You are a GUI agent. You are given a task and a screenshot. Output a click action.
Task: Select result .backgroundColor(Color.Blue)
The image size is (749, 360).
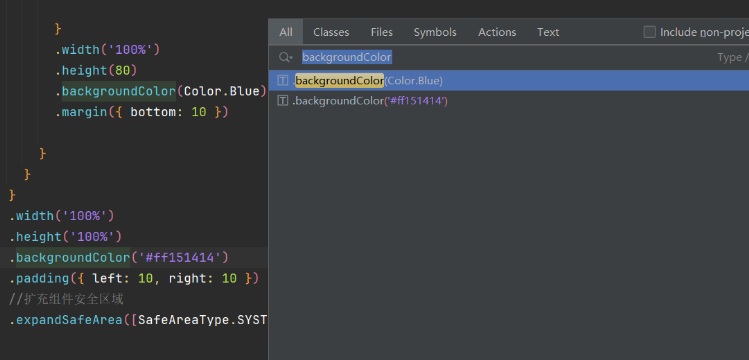coord(509,81)
